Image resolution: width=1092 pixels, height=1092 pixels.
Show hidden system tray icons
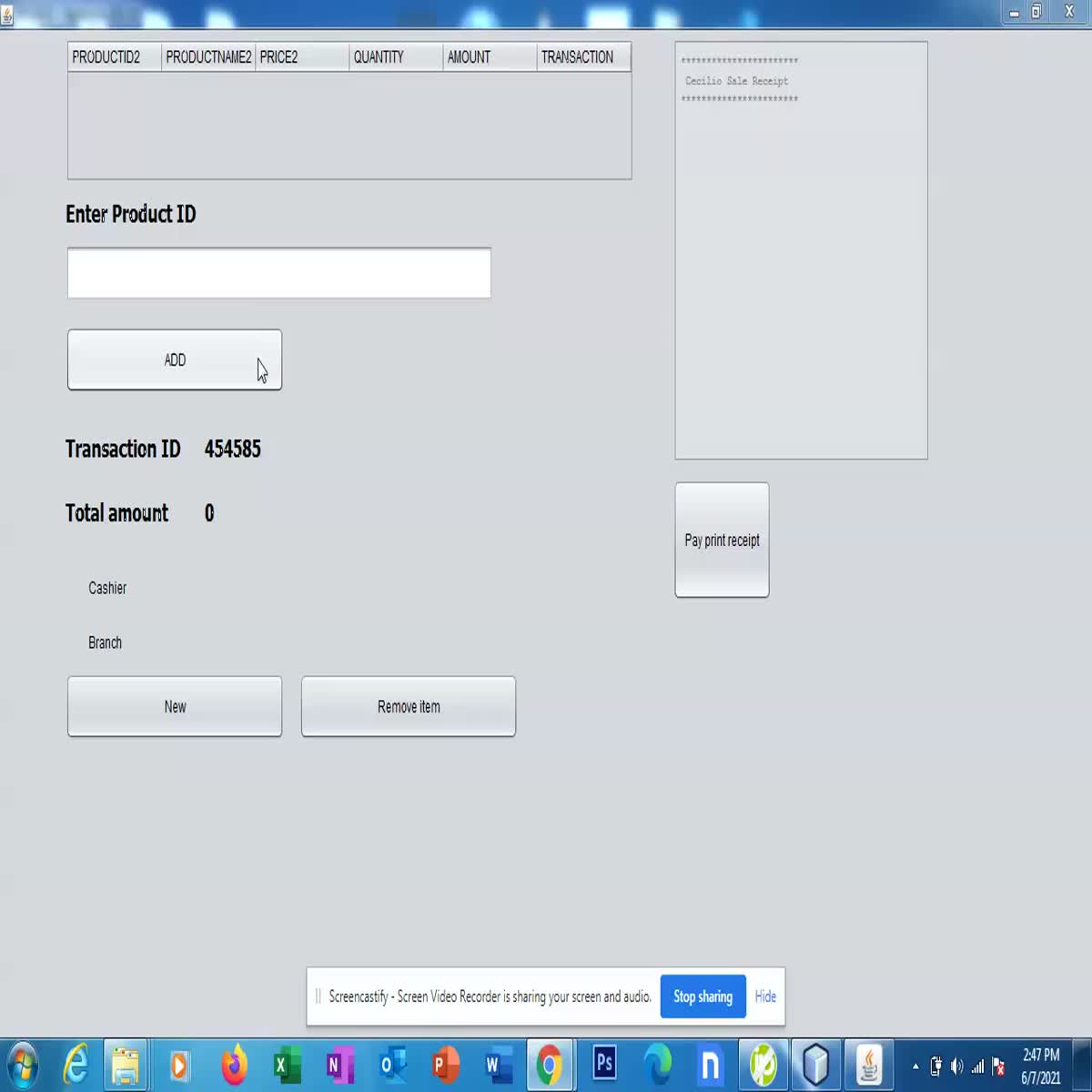click(915, 1067)
